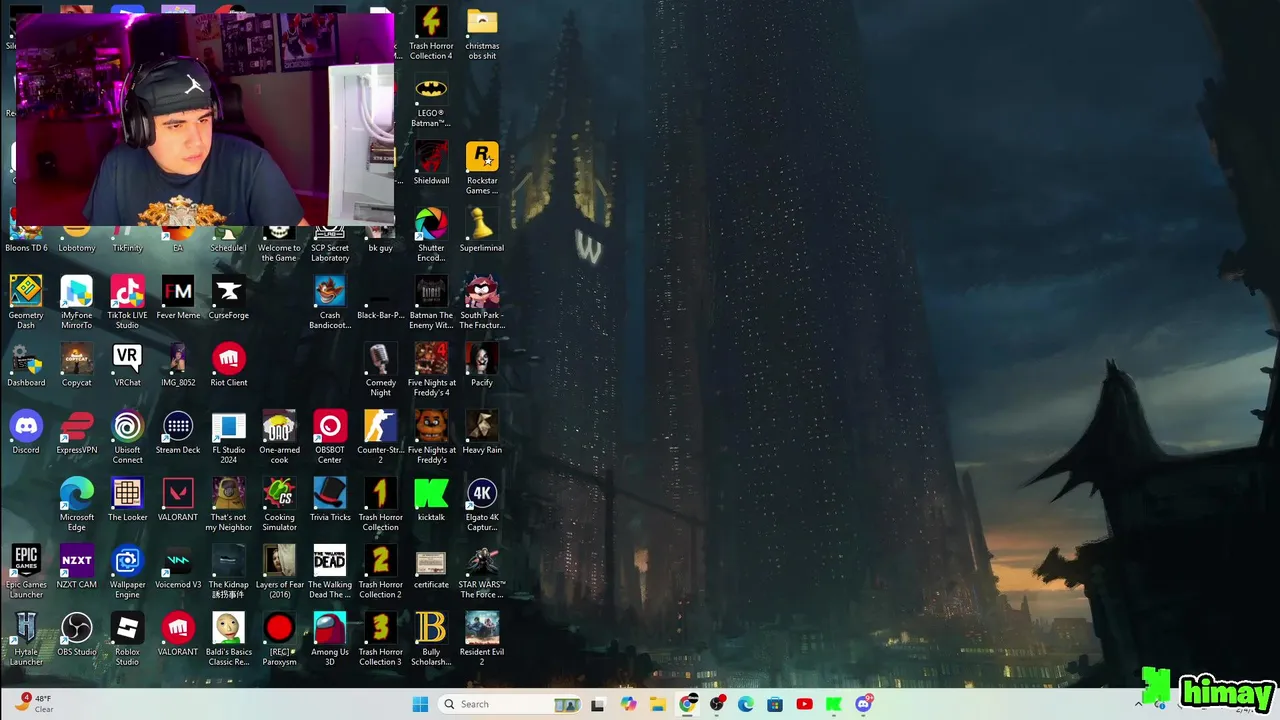Viewport: 1280px width, 720px height.
Task: Launch VALORANT icon with red V logo
Action: pos(178,499)
